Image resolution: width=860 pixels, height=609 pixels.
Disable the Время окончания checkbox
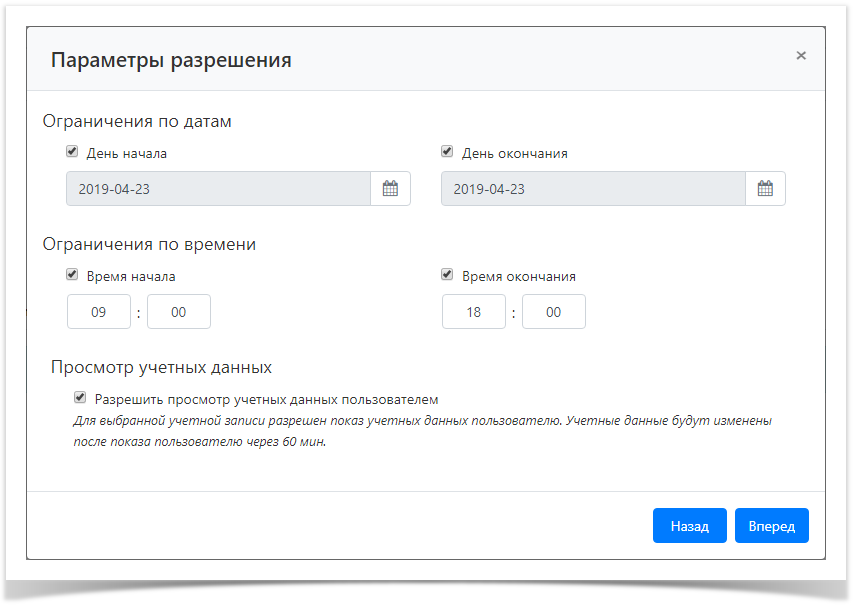point(446,274)
